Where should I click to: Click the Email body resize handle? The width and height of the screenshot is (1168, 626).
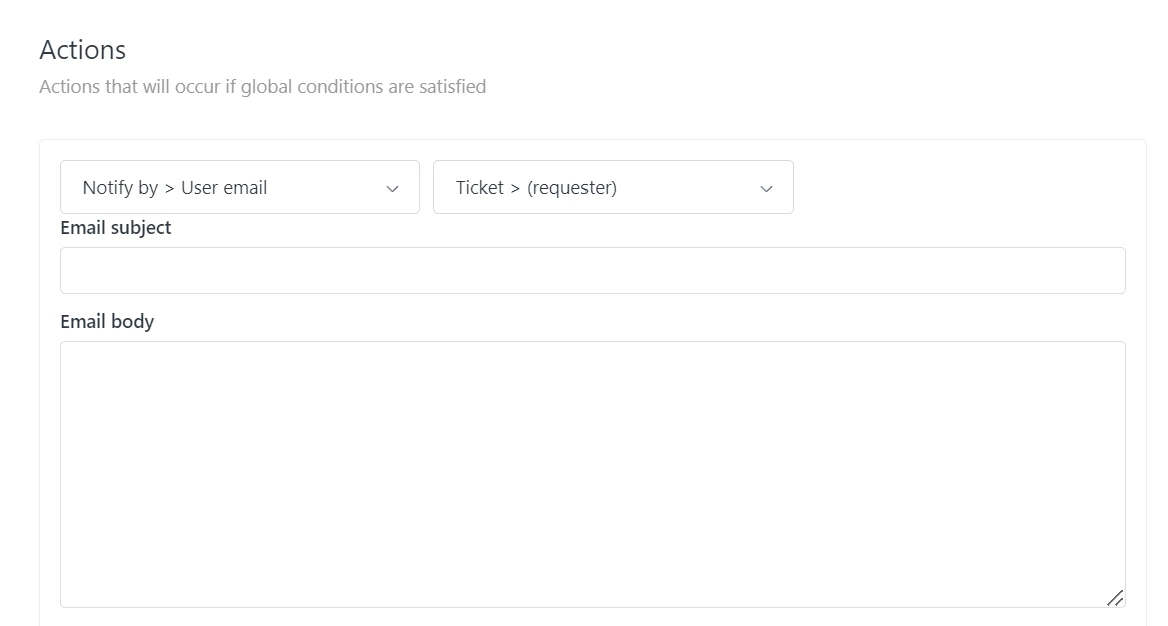coord(1114,597)
